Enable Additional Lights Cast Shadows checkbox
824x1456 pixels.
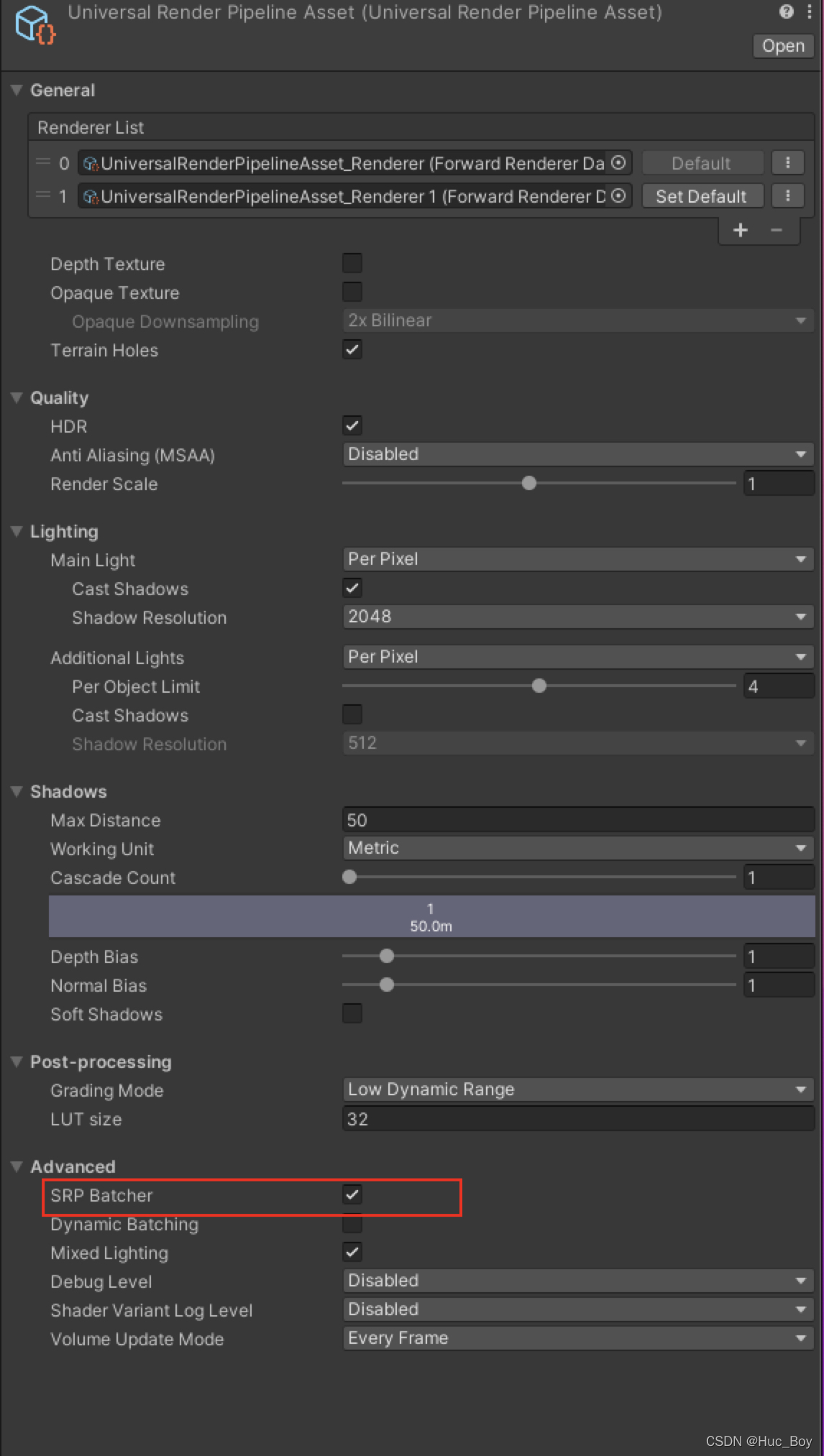(x=352, y=714)
